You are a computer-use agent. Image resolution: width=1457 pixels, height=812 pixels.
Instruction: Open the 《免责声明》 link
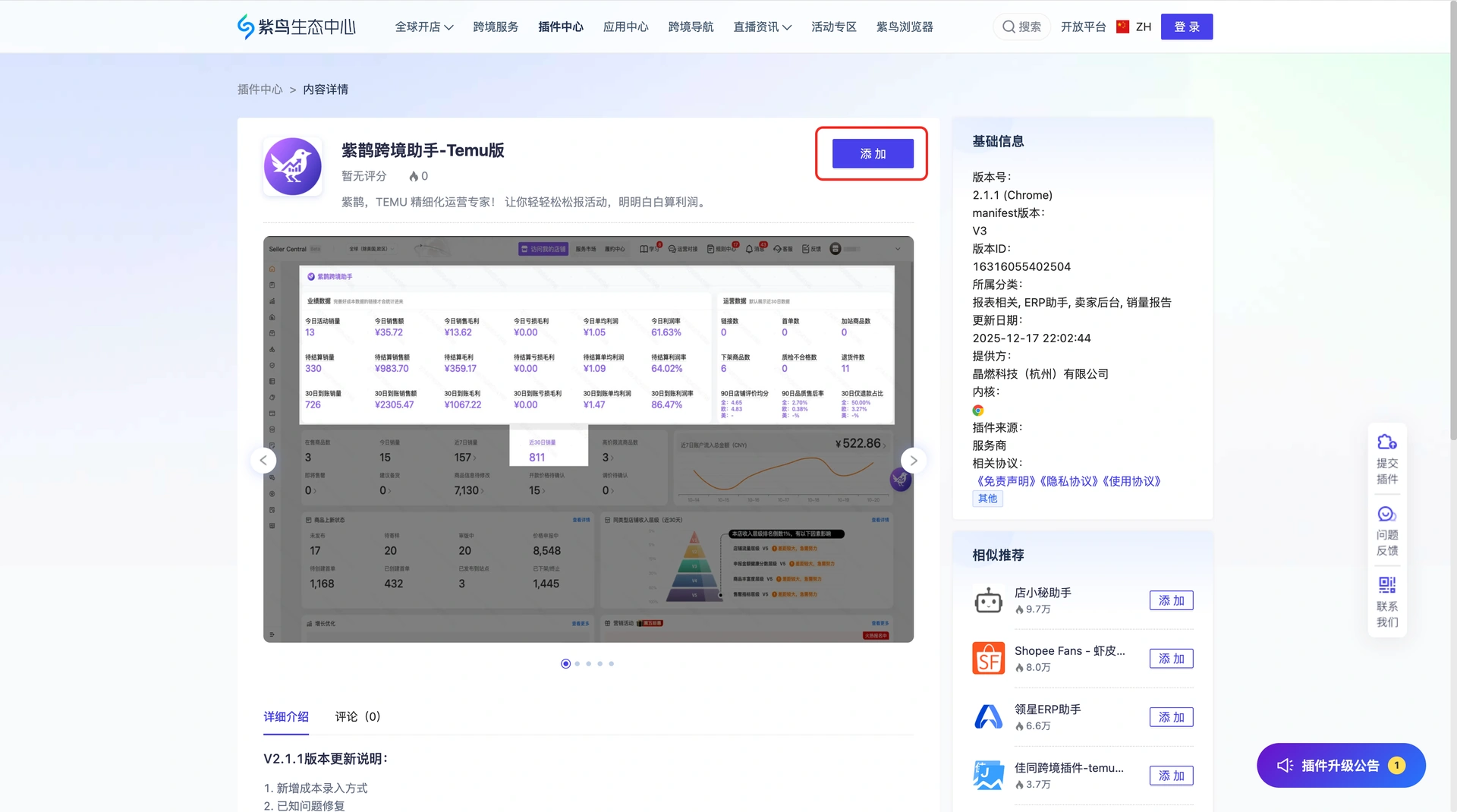[x=1005, y=481]
